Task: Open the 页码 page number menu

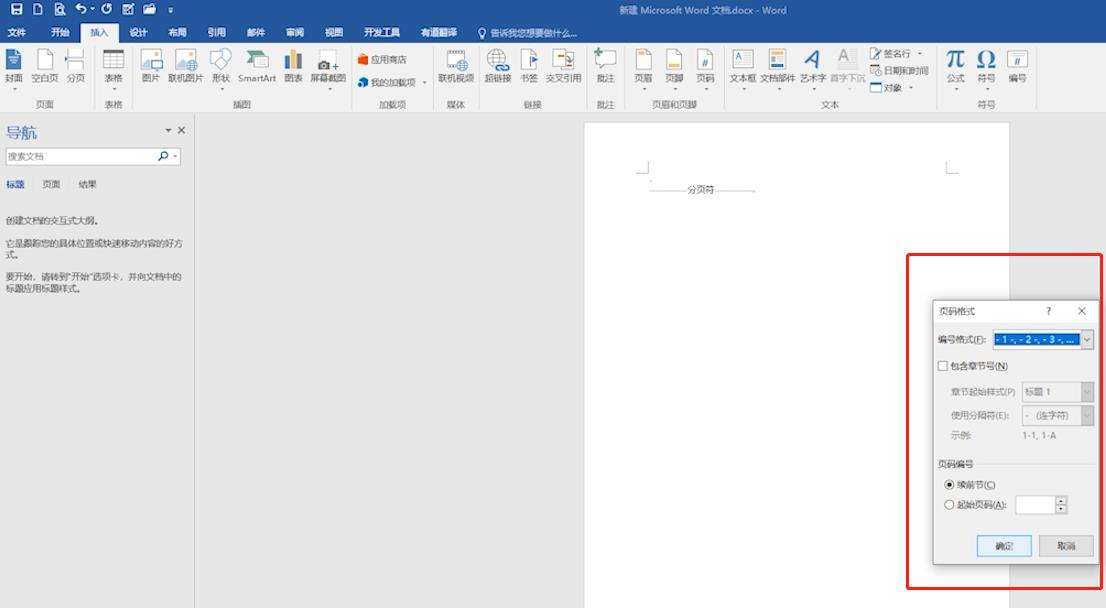Action: [705, 67]
